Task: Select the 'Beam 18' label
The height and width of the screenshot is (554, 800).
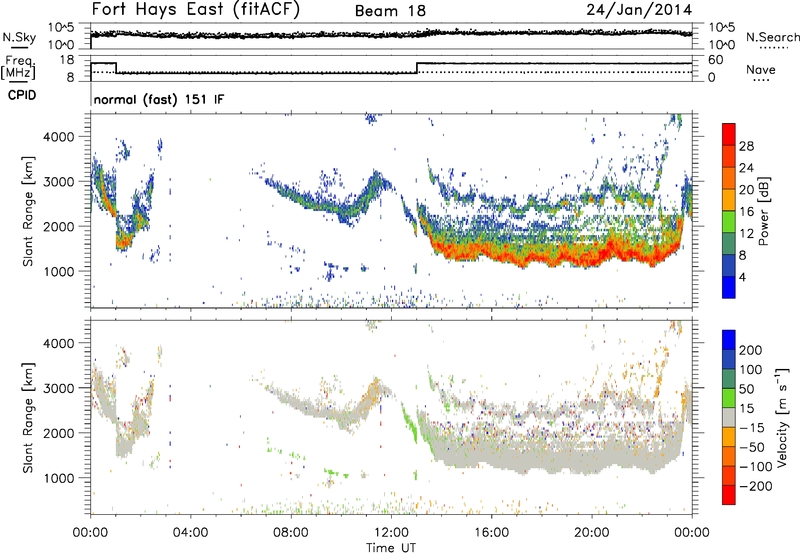Action: (390, 11)
